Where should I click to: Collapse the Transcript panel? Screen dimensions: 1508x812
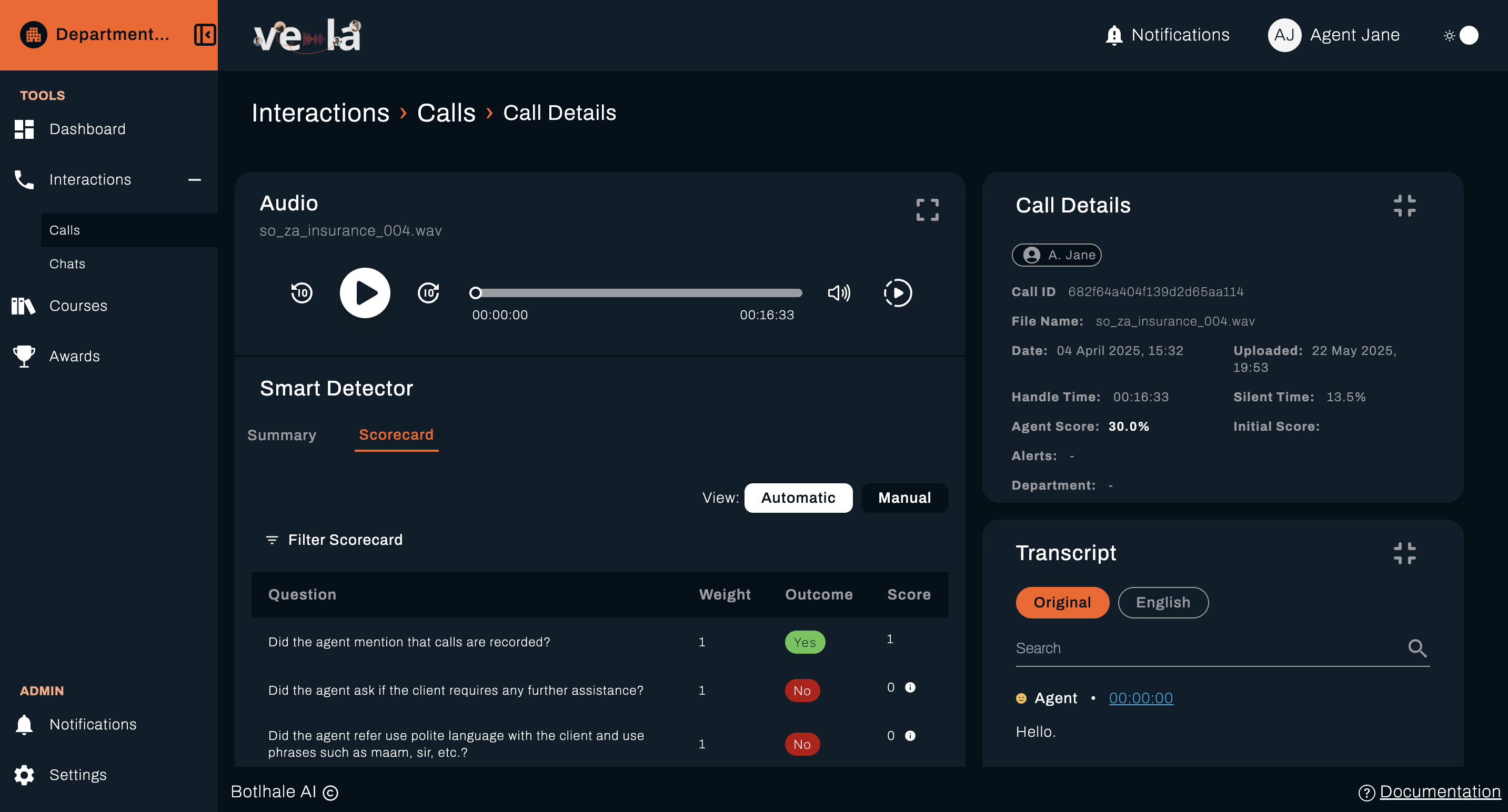[1404, 553]
